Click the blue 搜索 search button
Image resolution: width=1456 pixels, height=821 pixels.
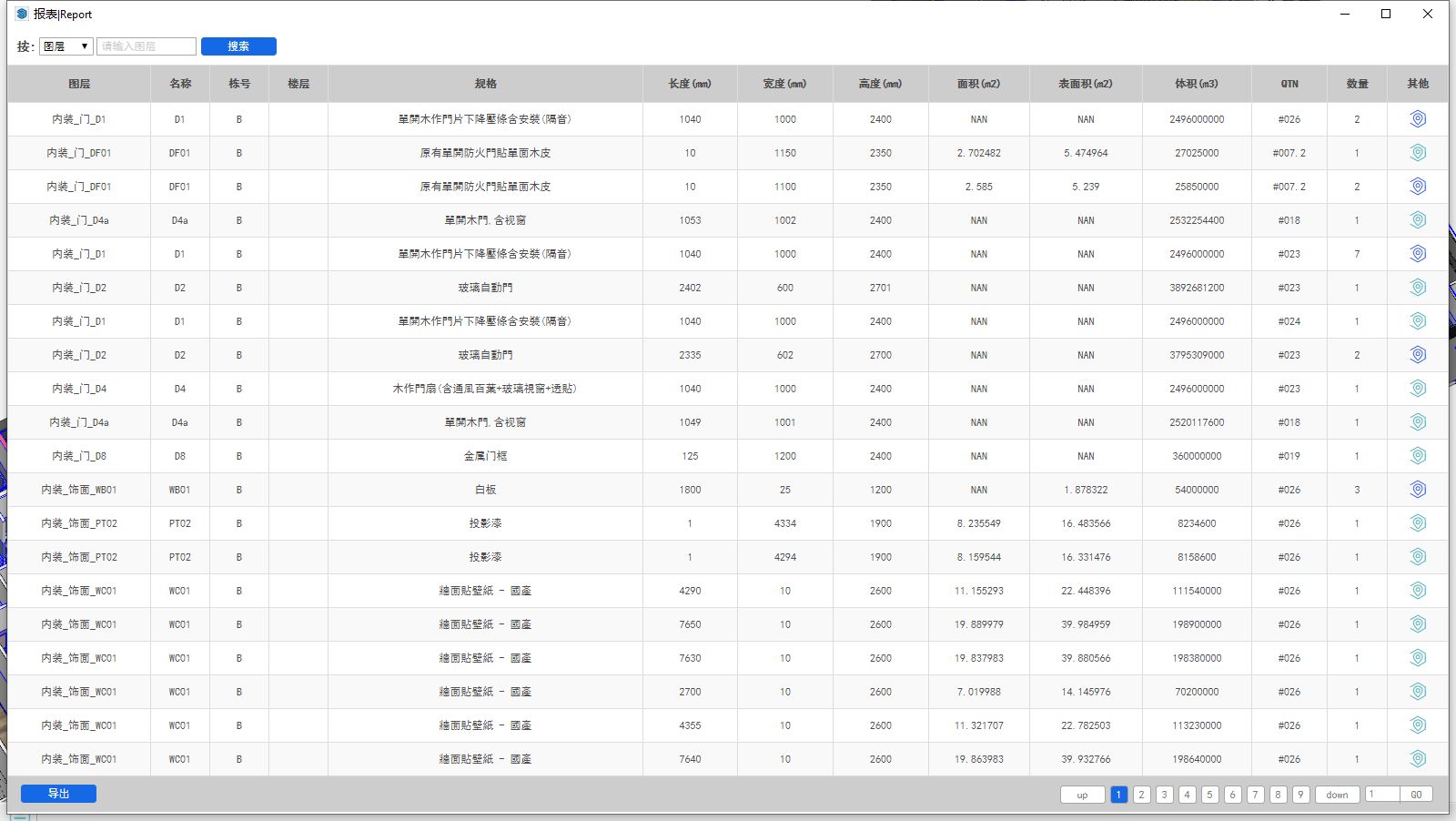238,46
